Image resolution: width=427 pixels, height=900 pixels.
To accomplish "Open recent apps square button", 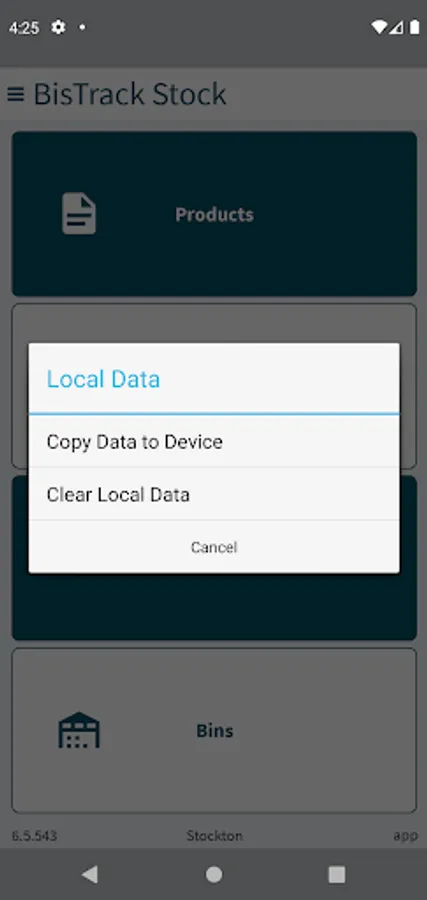I will tap(336, 874).
